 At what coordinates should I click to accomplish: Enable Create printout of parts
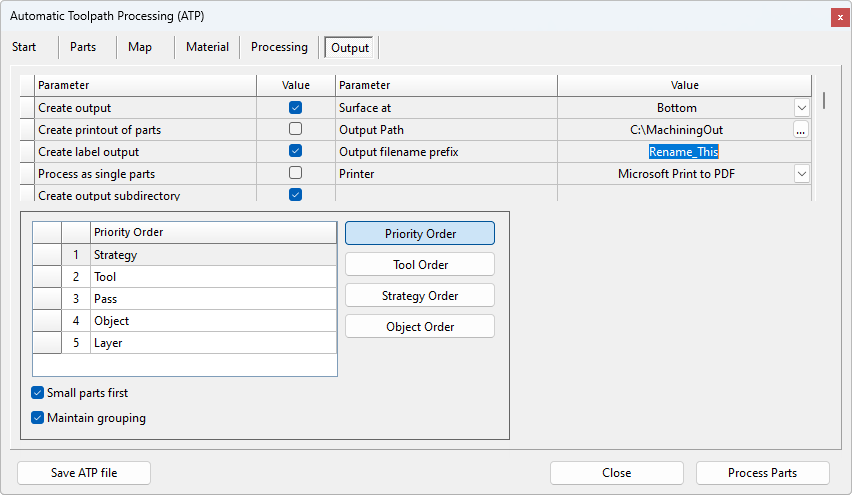[295, 130]
